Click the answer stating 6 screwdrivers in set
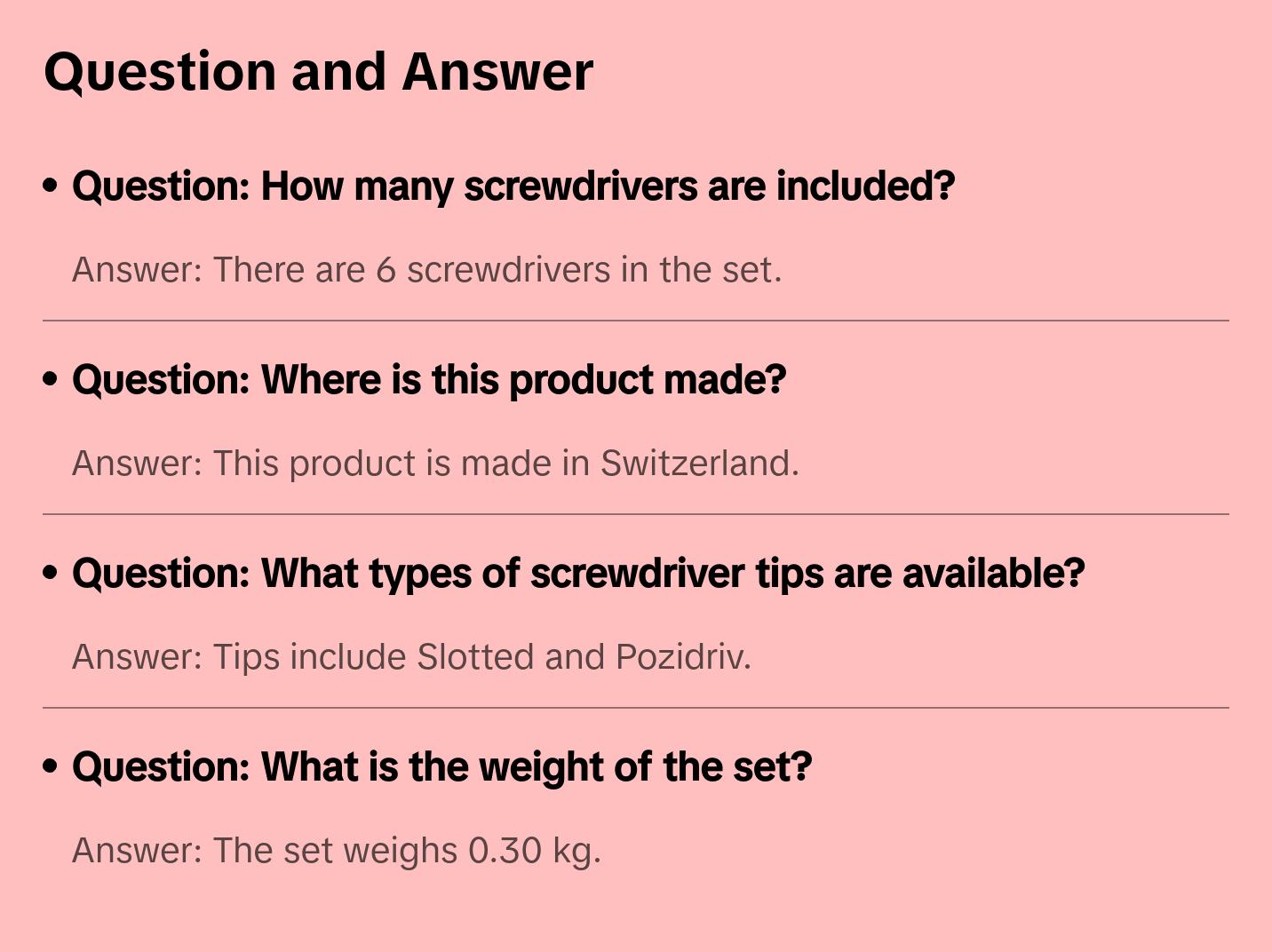Image resolution: width=1272 pixels, height=952 pixels. click(426, 270)
